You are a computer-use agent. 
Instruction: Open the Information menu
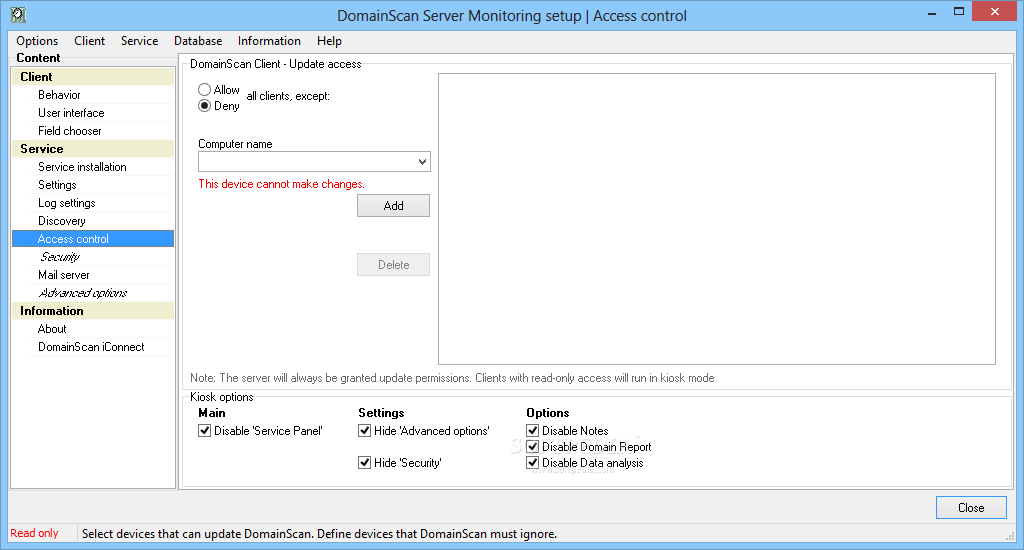[x=269, y=40]
